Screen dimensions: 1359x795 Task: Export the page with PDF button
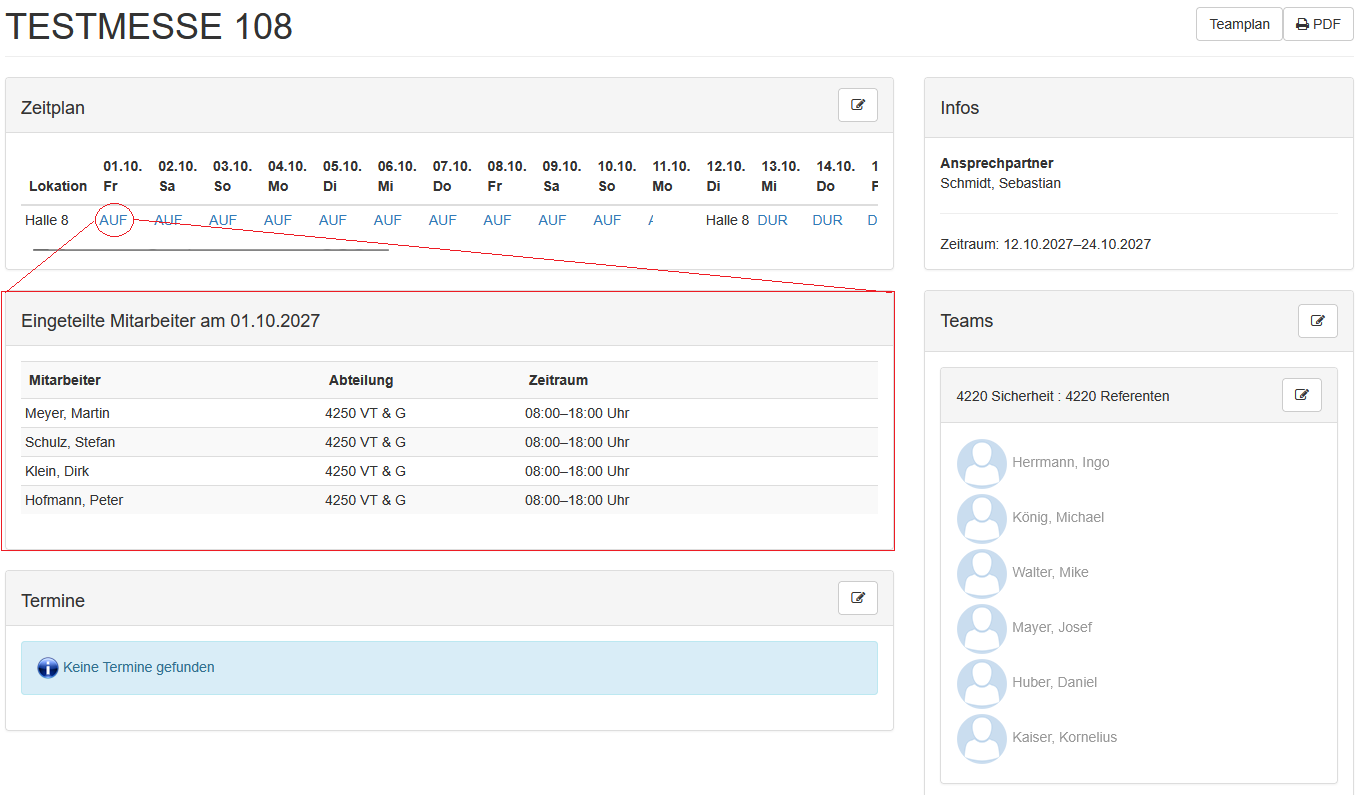point(1317,24)
